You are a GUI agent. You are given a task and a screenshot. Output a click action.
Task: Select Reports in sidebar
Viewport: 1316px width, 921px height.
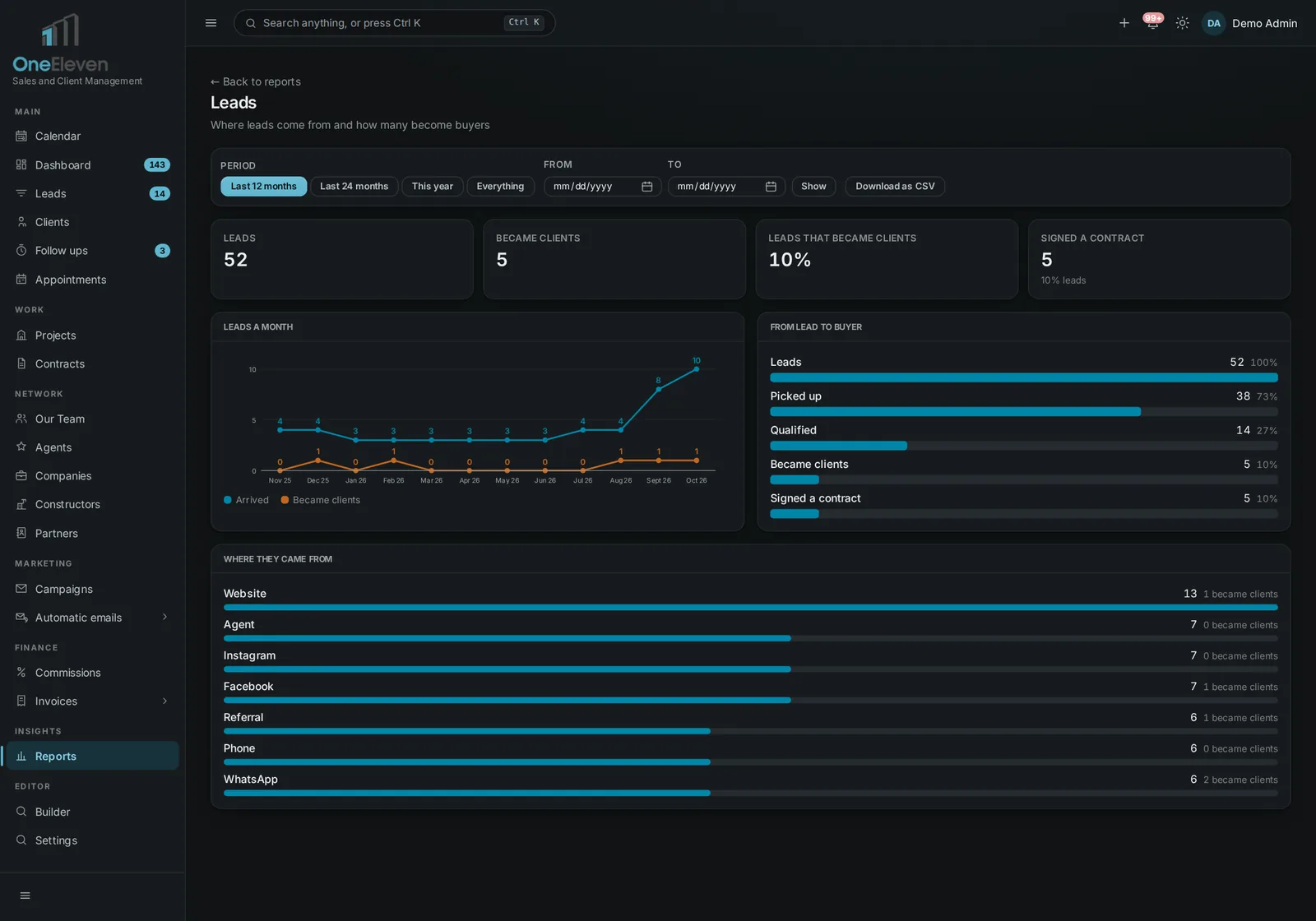click(91, 757)
